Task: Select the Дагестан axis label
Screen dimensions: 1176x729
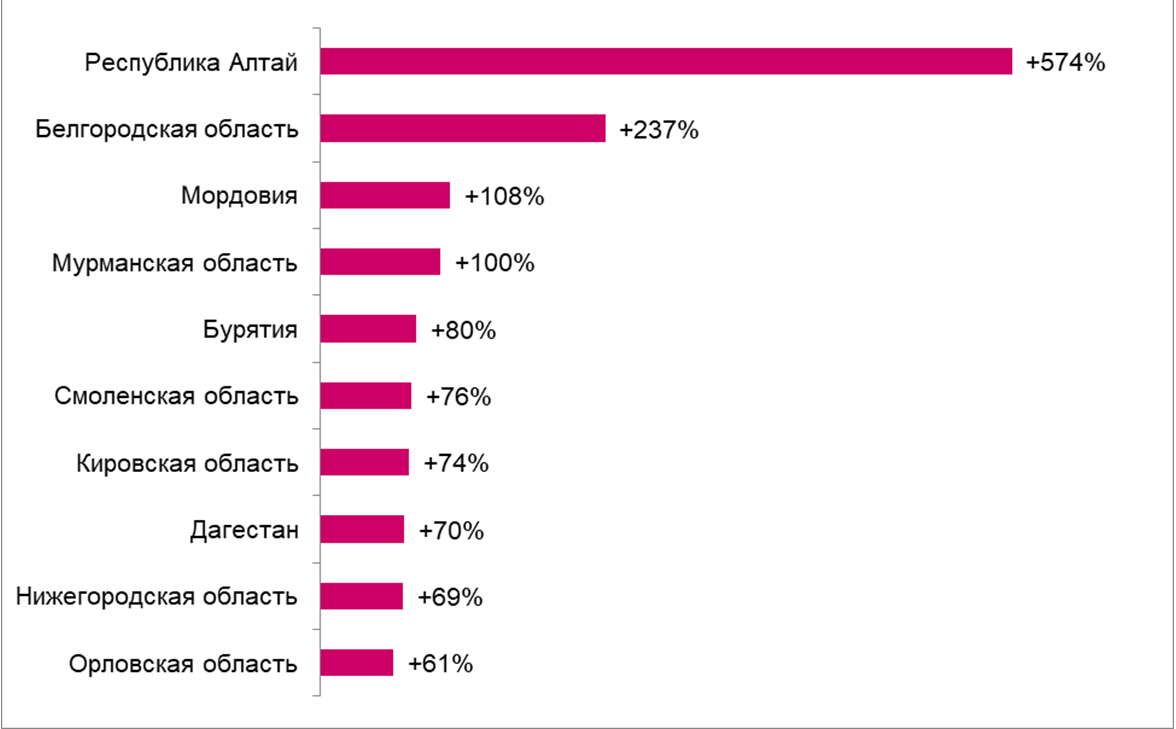Action: click(244, 530)
